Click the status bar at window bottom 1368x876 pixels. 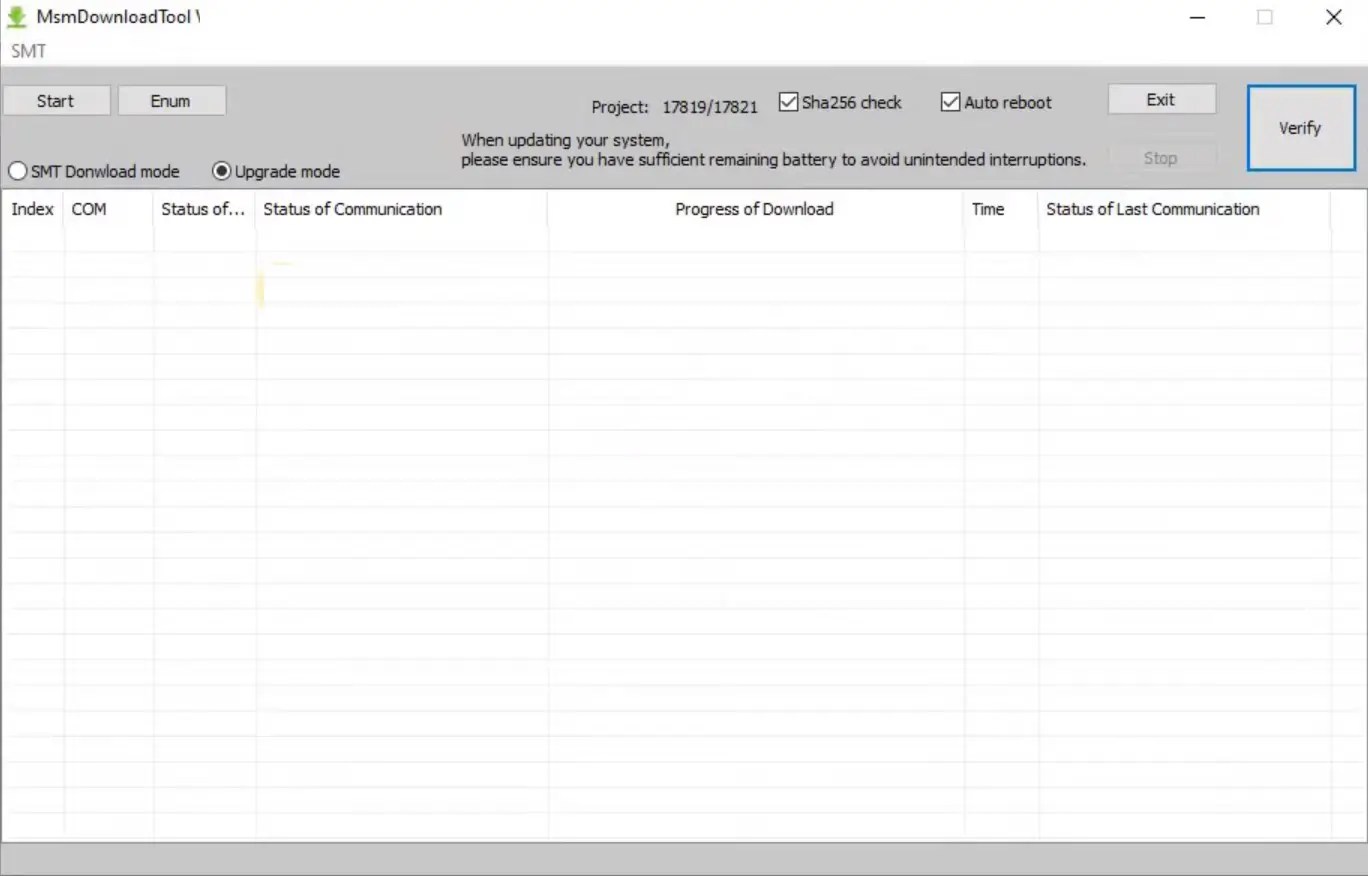pos(684,857)
